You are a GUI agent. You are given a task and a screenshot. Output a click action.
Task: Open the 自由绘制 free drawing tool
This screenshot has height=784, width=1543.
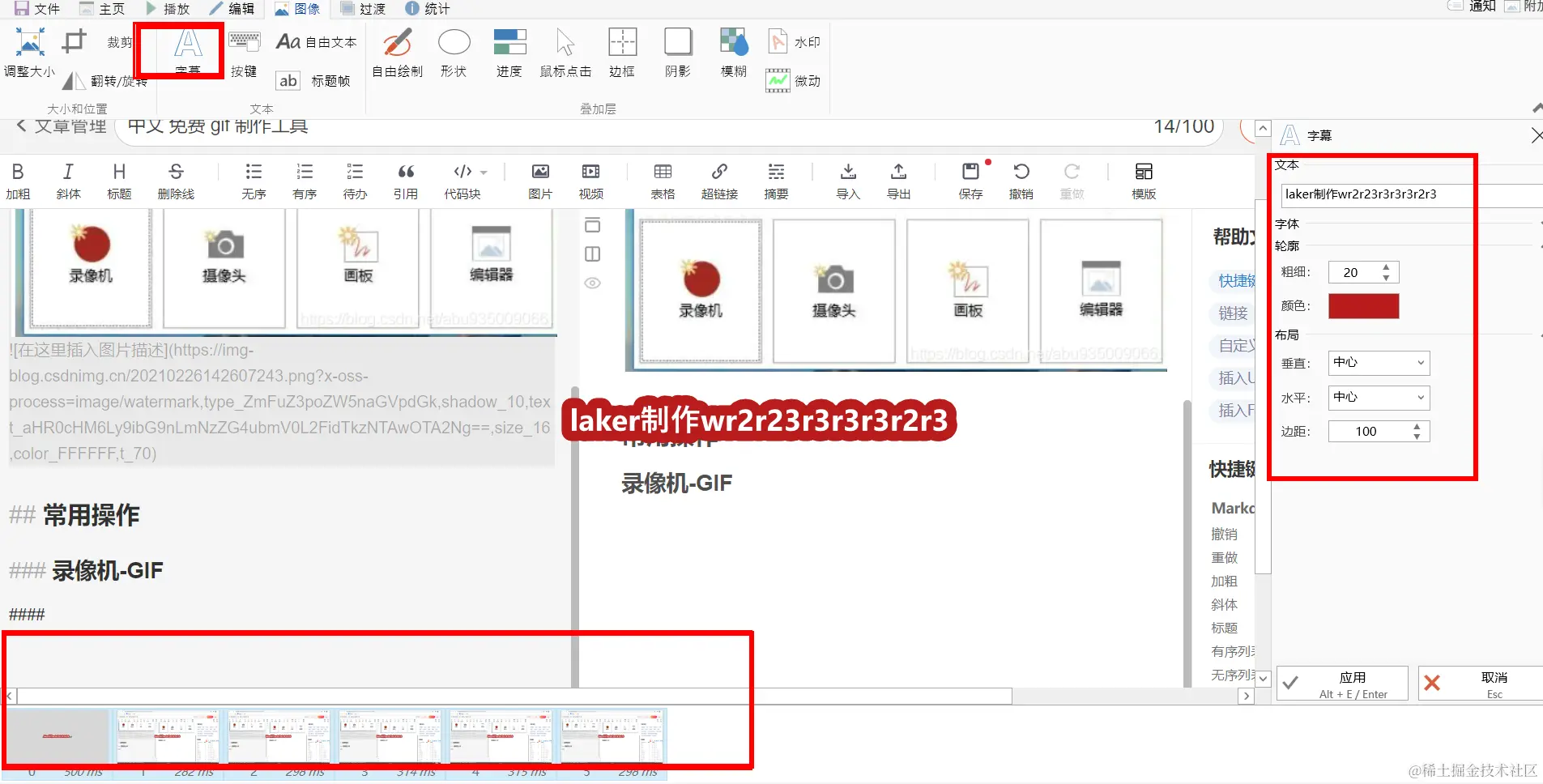click(396, 53)
